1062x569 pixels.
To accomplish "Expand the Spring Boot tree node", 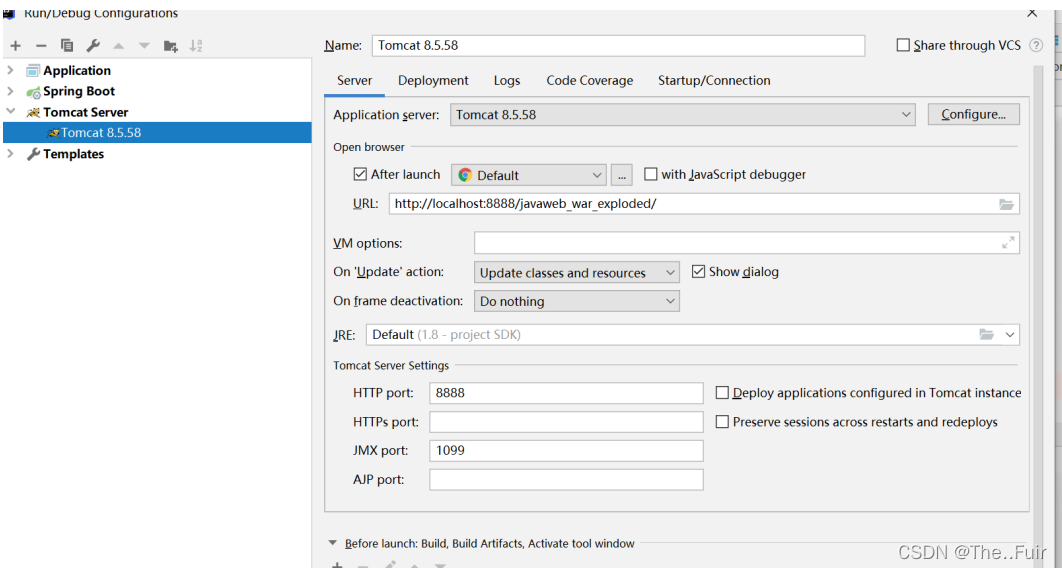I will point(10,91).
